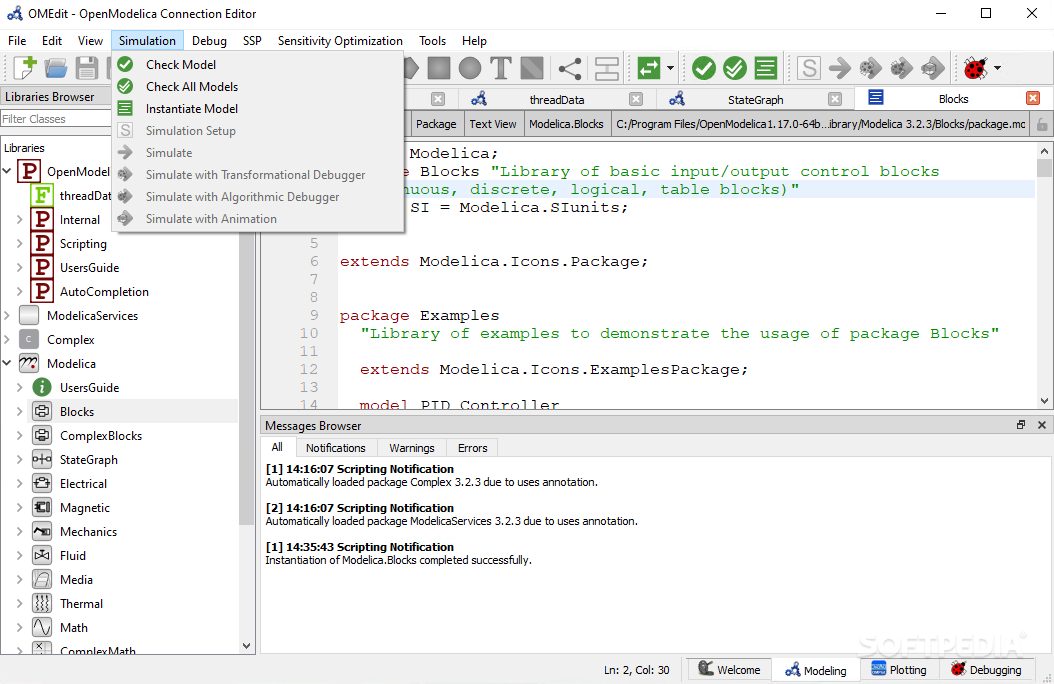Screen dimensions: 1054x684
Task: Select the Ellipse shape tool
Action: 470,68
